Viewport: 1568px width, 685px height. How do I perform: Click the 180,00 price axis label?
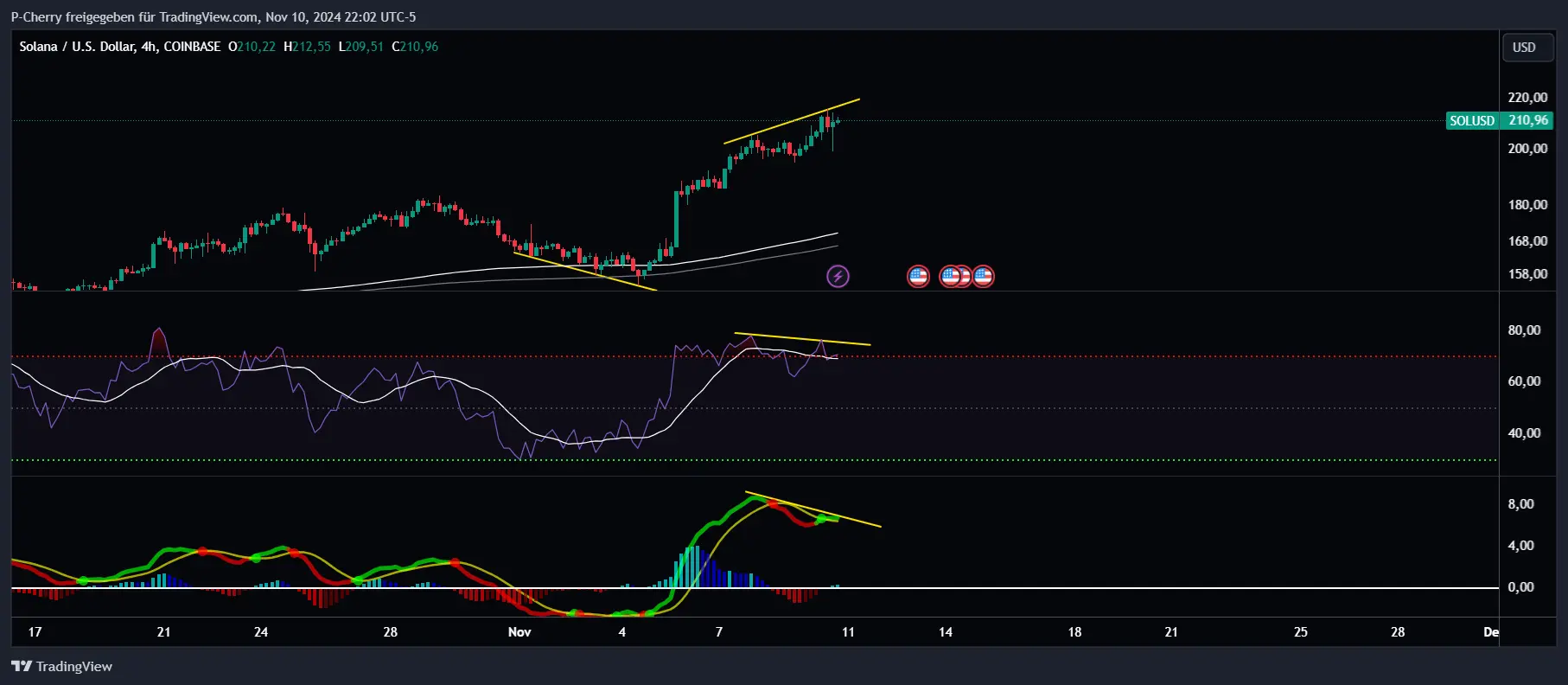(x=1527, y=205)
